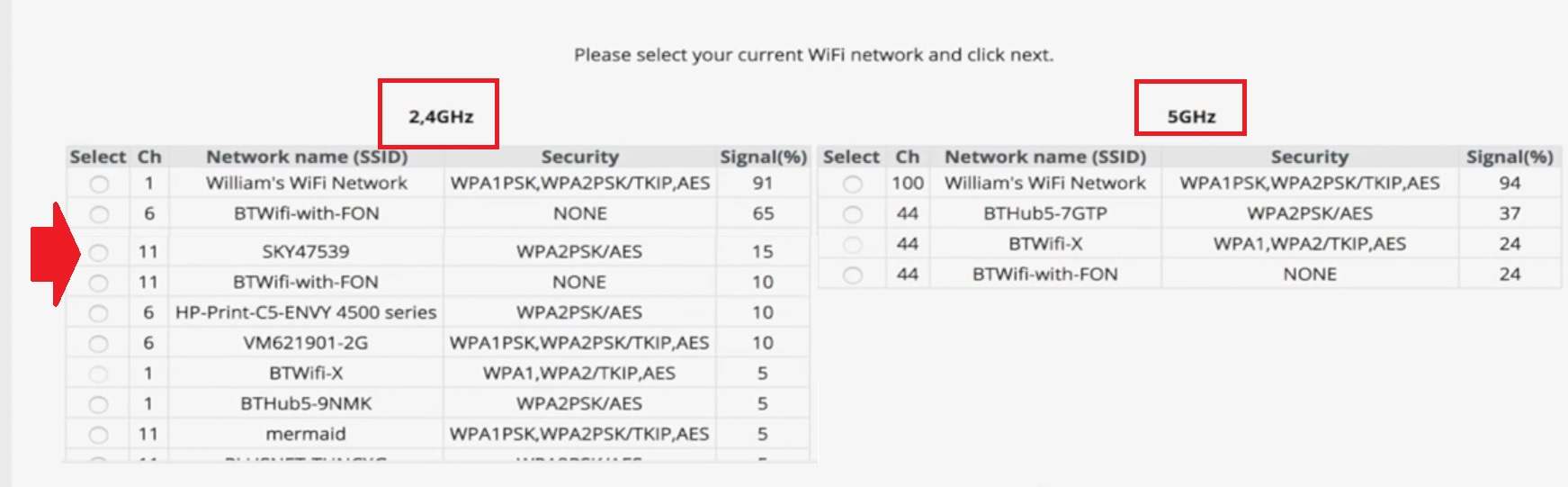Choose the SKY47539 network radio button
The width and height of the screenshot is (1568, 487).
99,252
